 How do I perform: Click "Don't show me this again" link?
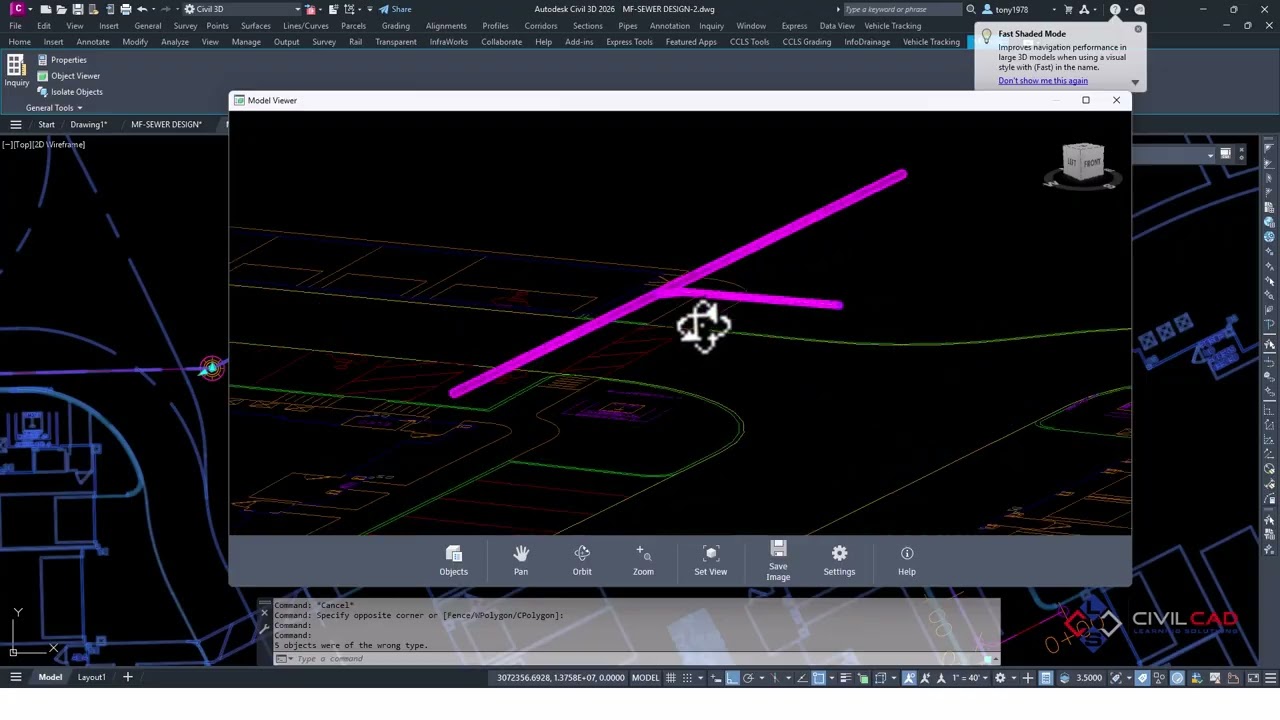[x=1043, y=81]
